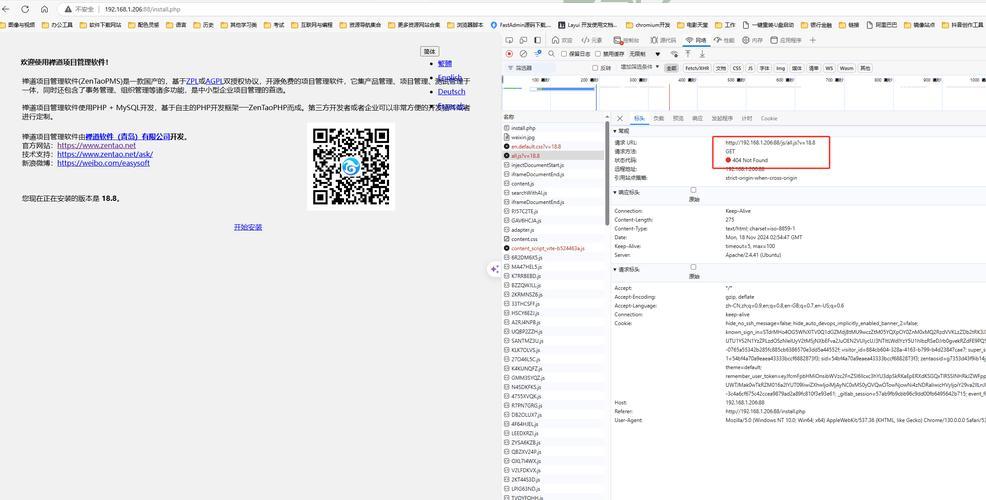Viewport: 986px width, 500px height.
Task: Click the network conditions wifi icon
Action: (x=675, y=54)
